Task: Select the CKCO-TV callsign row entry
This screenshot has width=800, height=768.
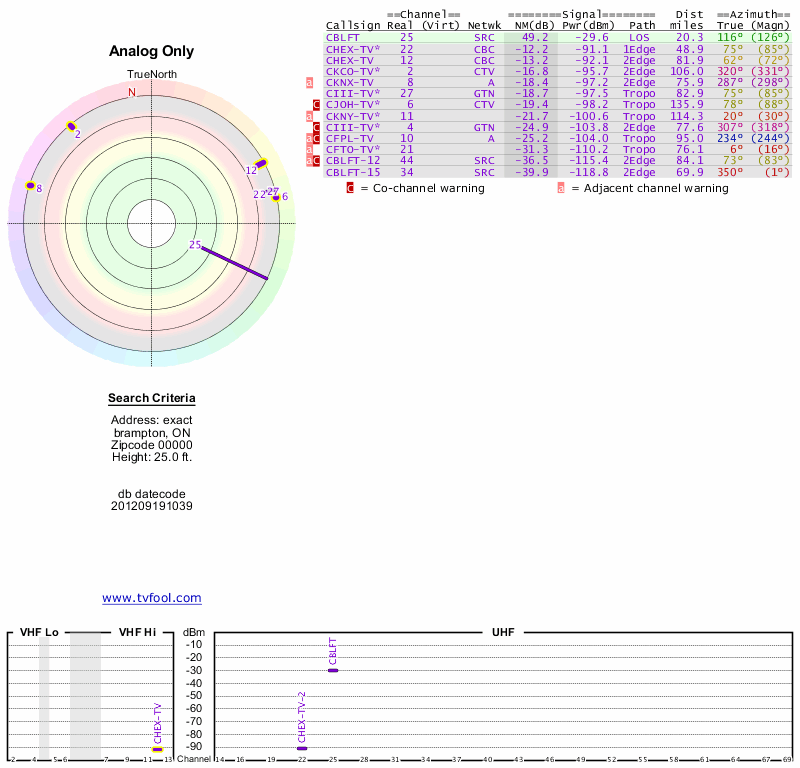Action: pyautogui.click(x=352, y=71)
